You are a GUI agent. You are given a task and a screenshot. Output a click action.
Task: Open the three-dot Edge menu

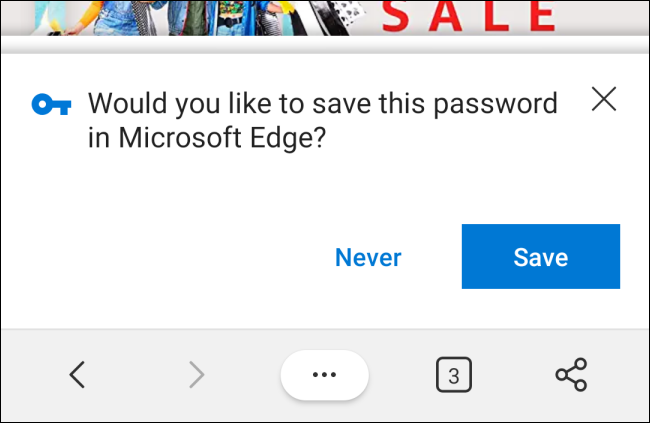point(325,375)
